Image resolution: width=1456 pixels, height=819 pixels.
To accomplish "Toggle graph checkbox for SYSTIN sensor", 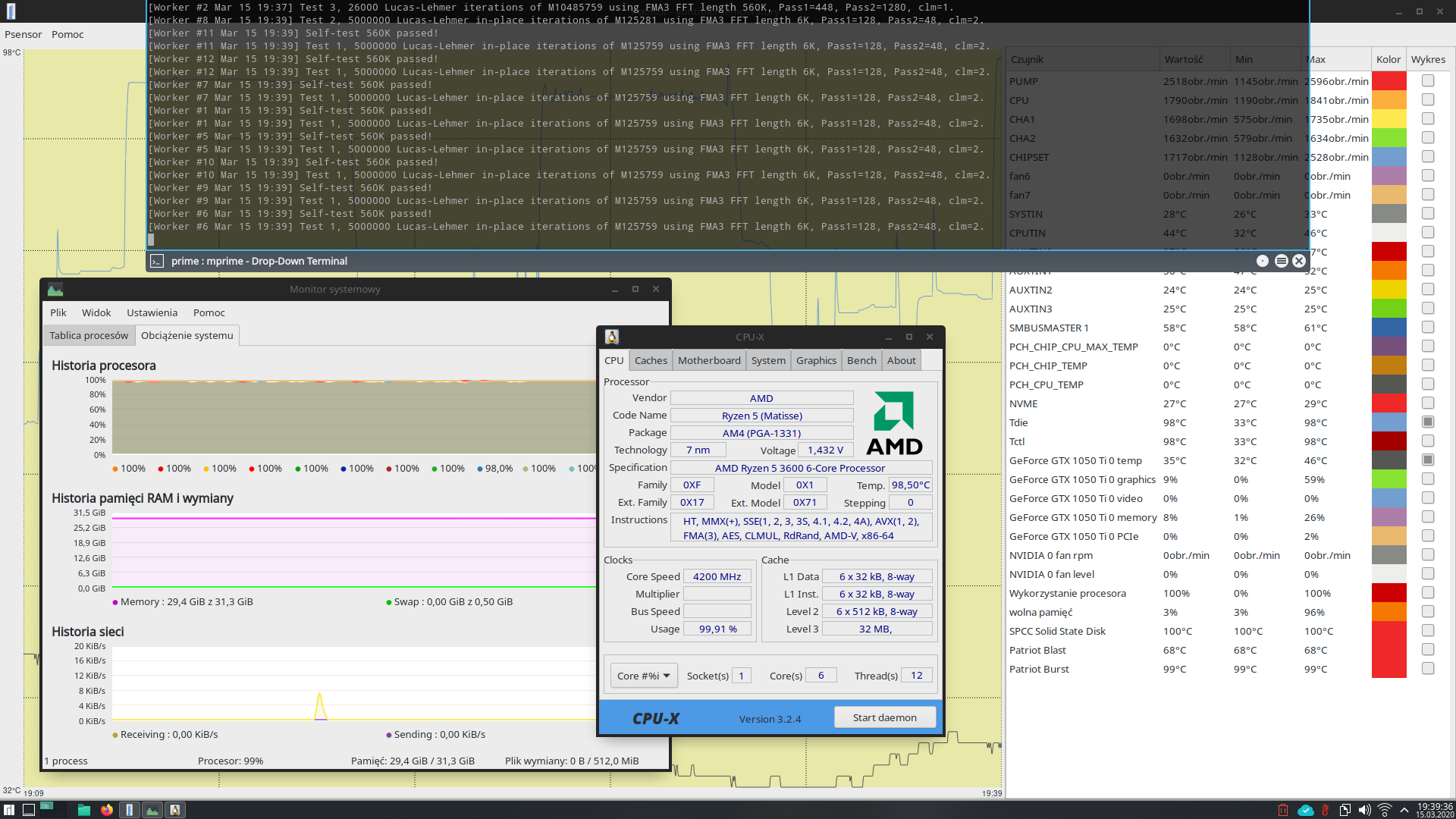I will coord(1428,213).
